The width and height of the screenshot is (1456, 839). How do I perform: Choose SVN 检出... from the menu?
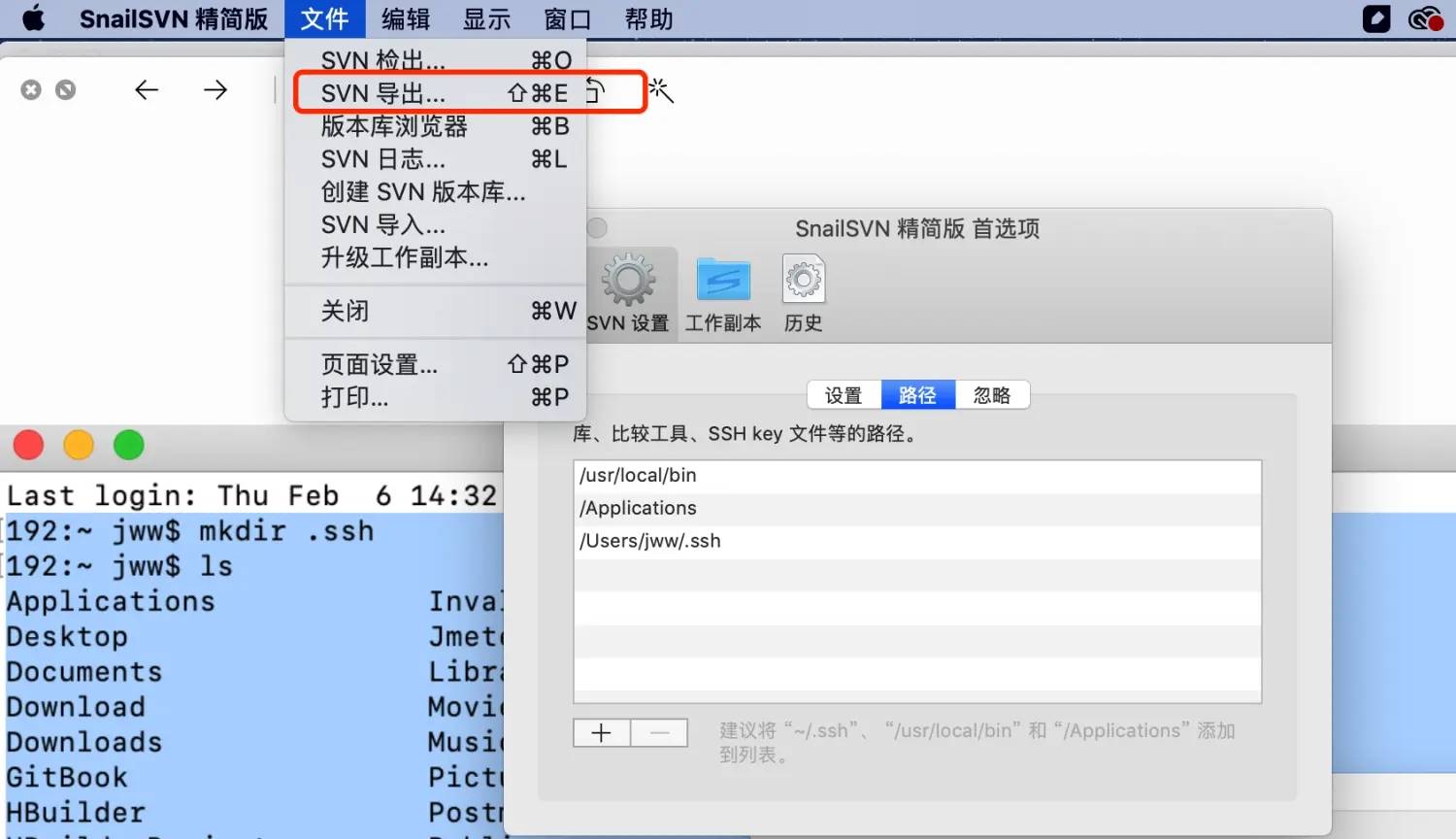[436, 60]
